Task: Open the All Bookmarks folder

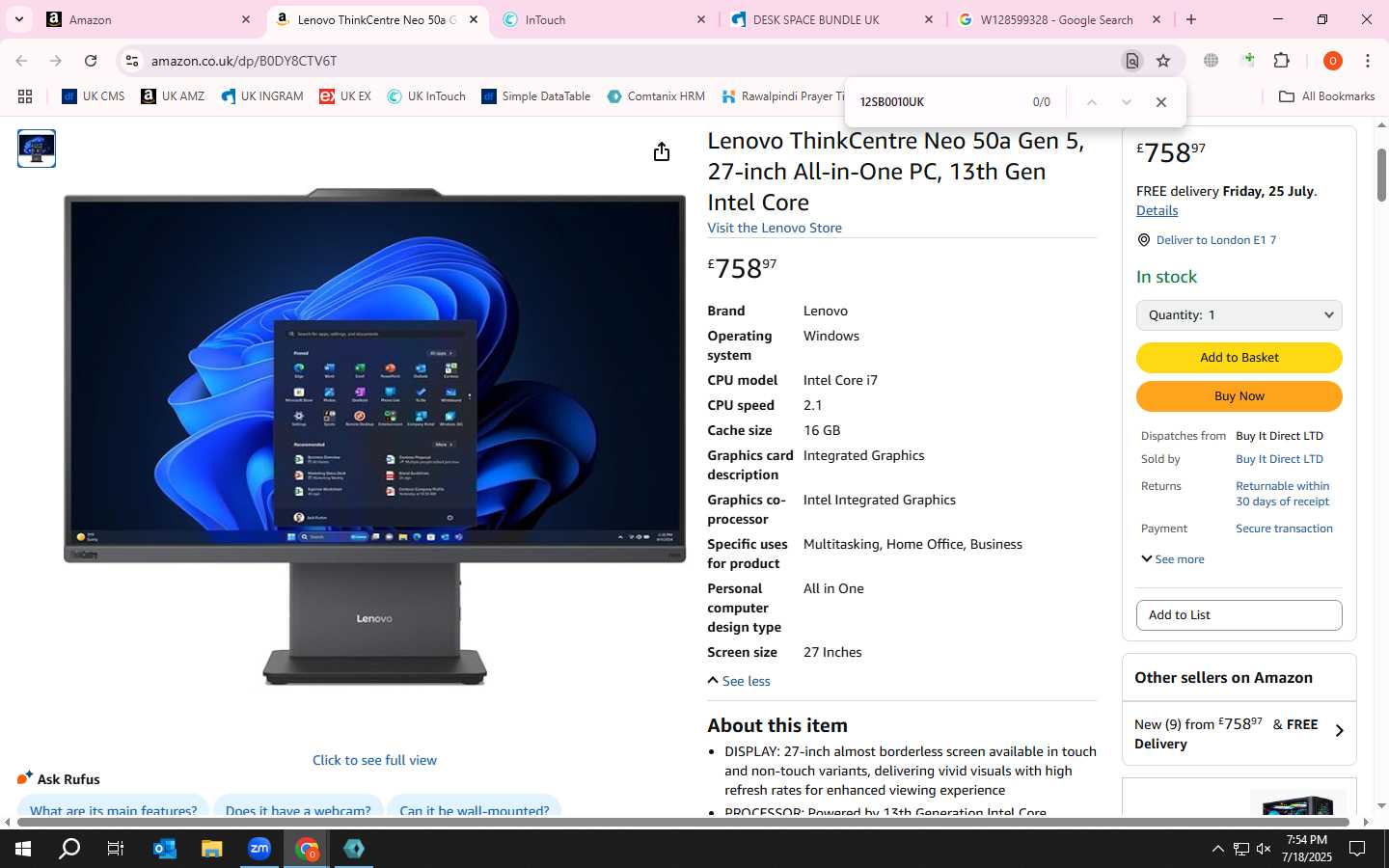Action: coord(1326,96)
